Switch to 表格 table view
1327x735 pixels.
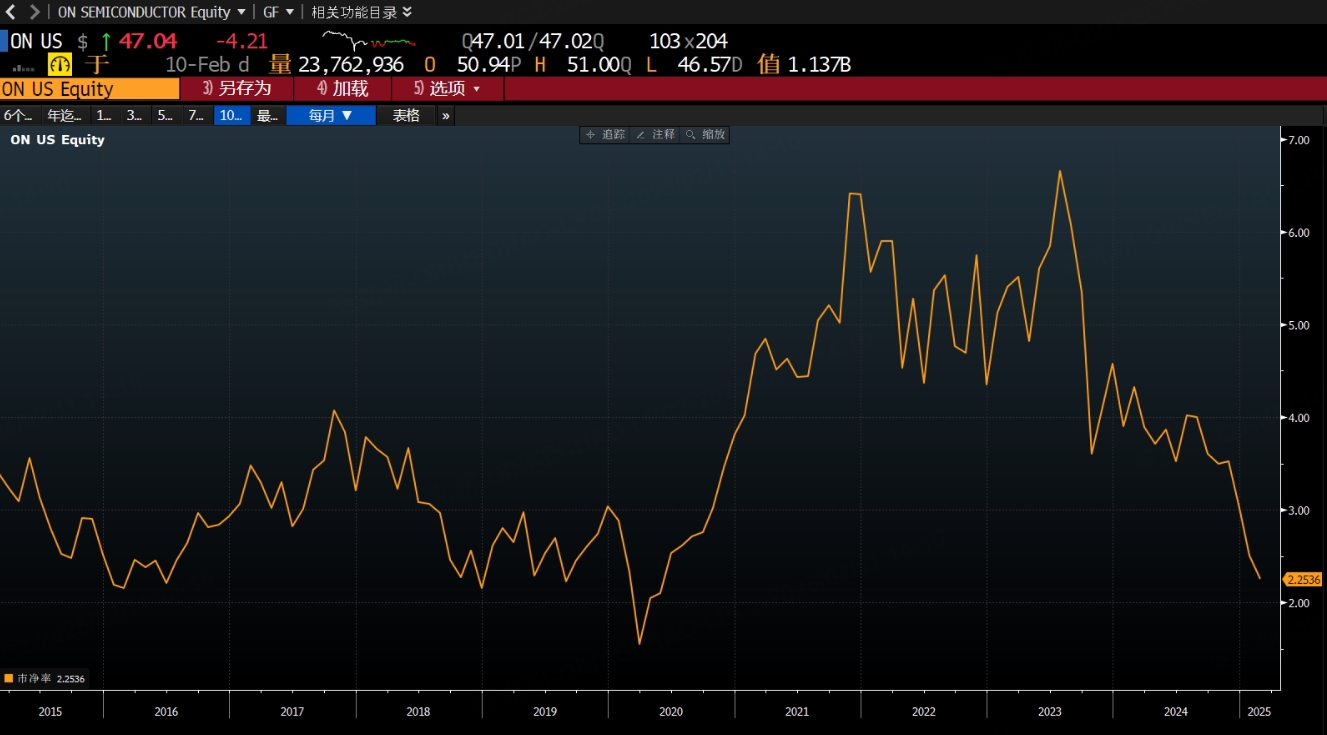[x=406, y=115]
